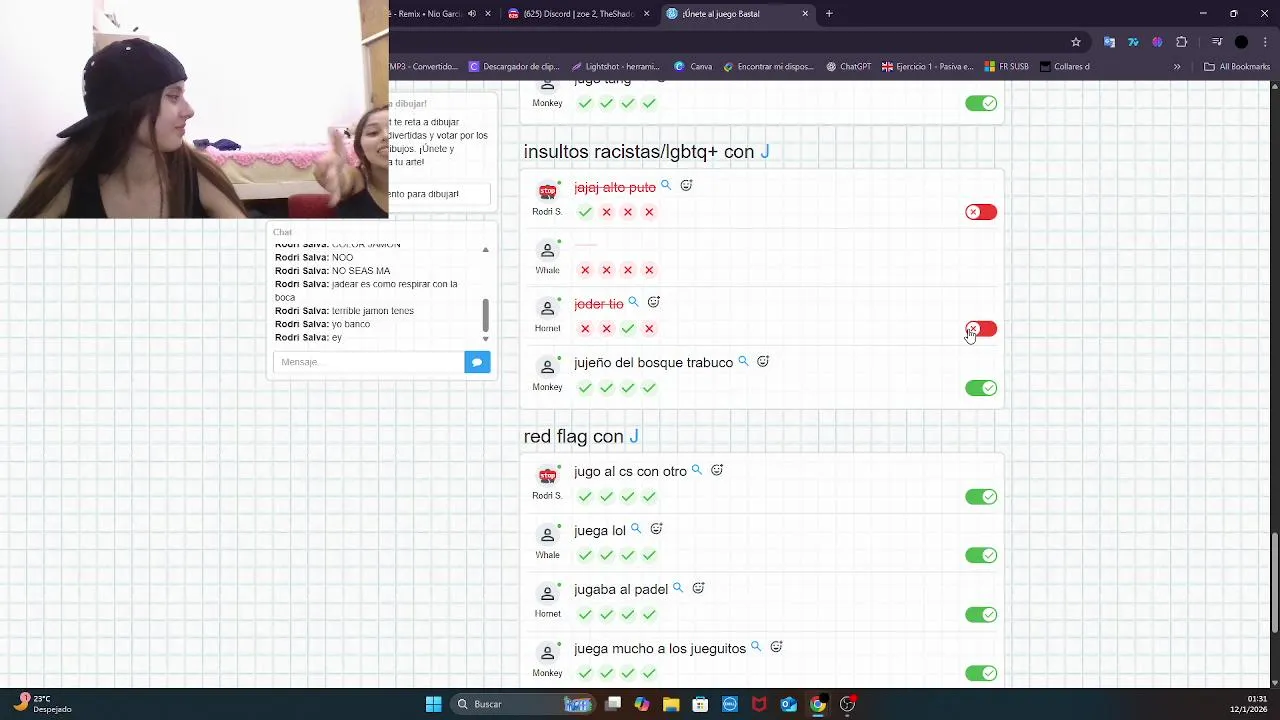This screenshot has width=1280, height=720.
Task: Open the Lightshot bookmark
Action: pyautogui.click(x=614, y=67)
